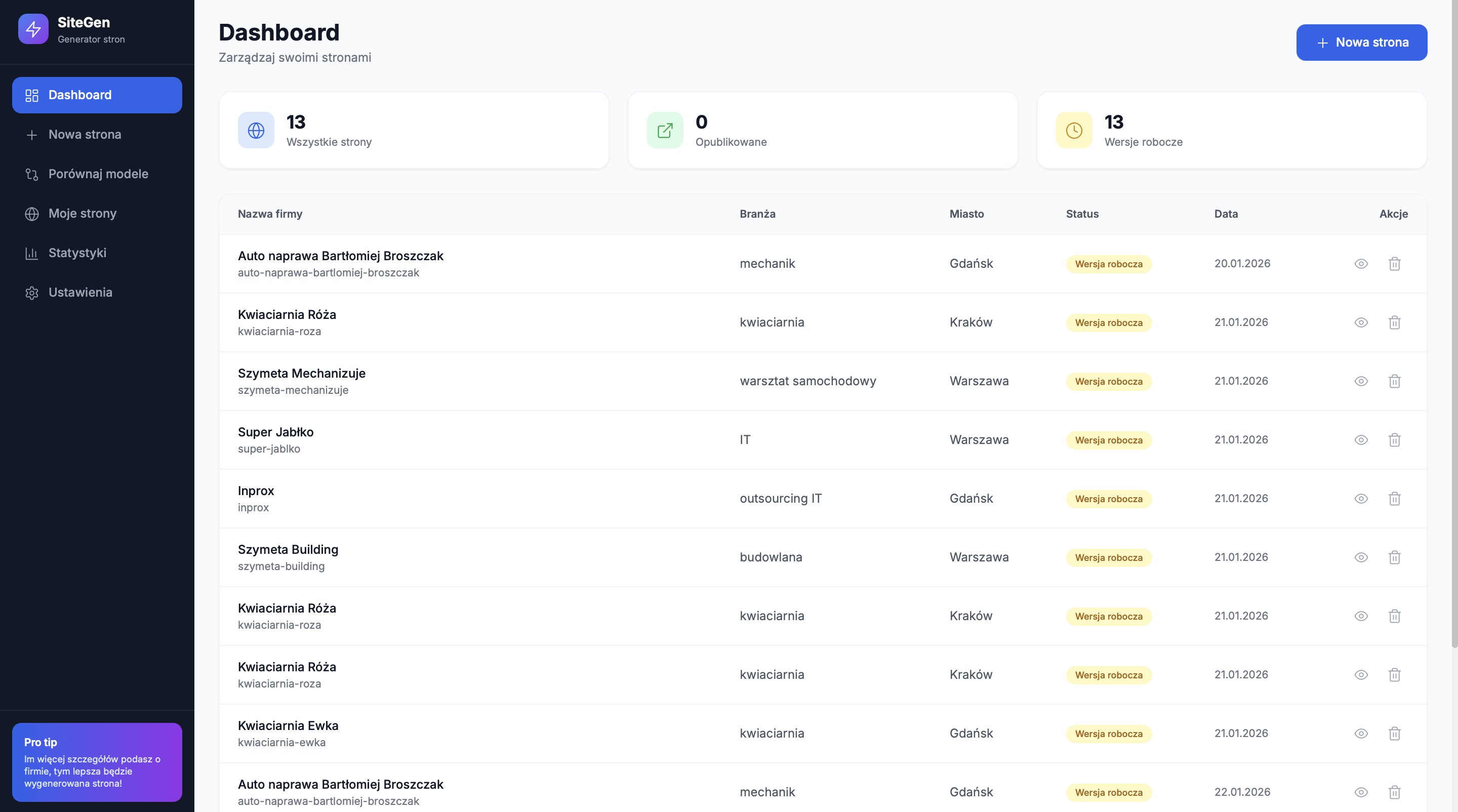Open Ustawienia settings menu item

[x=80, y=293]
